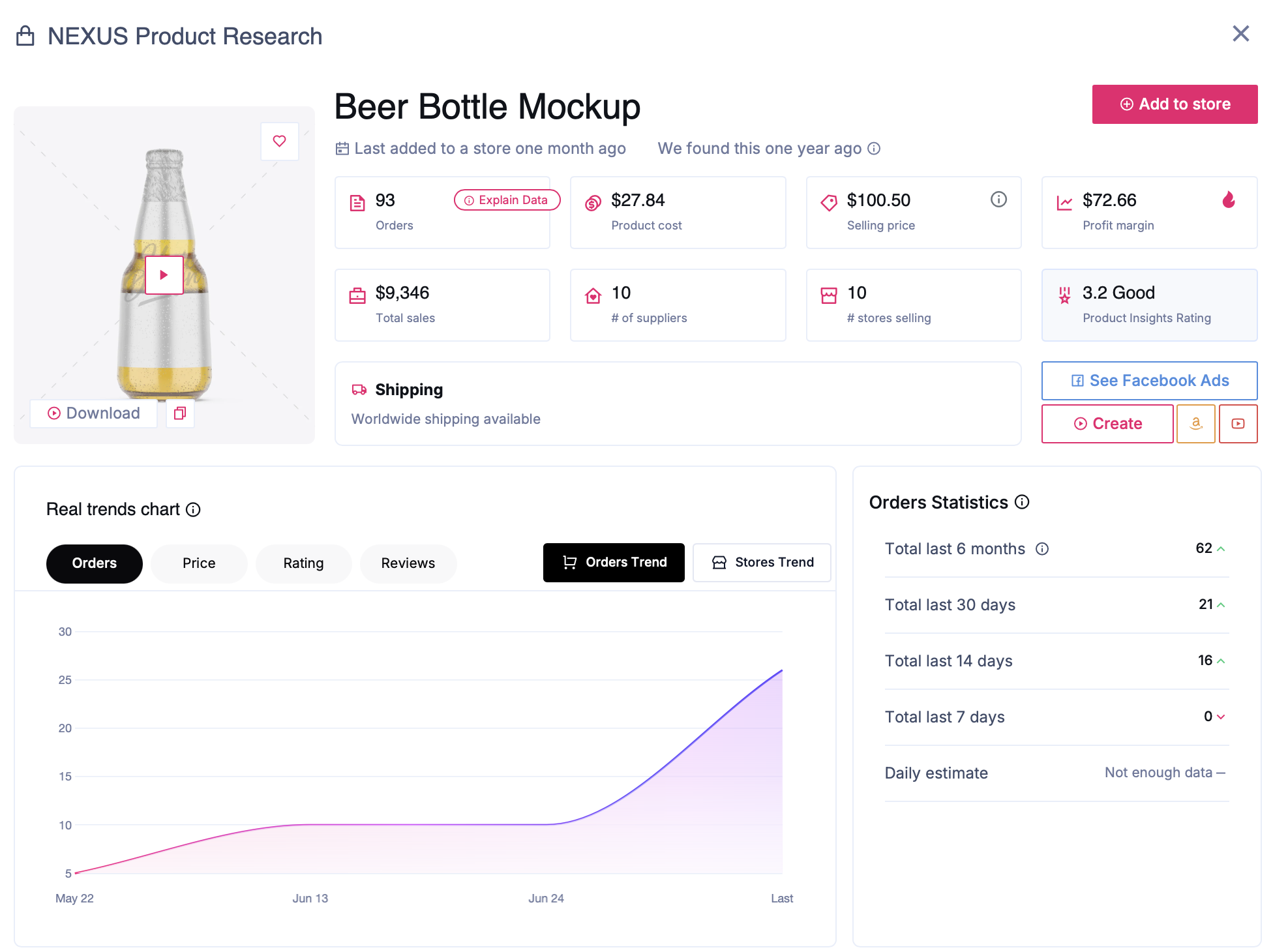Switch to the Rating tab
Image resolution: width=1273 pixels, height=952 pixels.
click(x=303, y=563)
